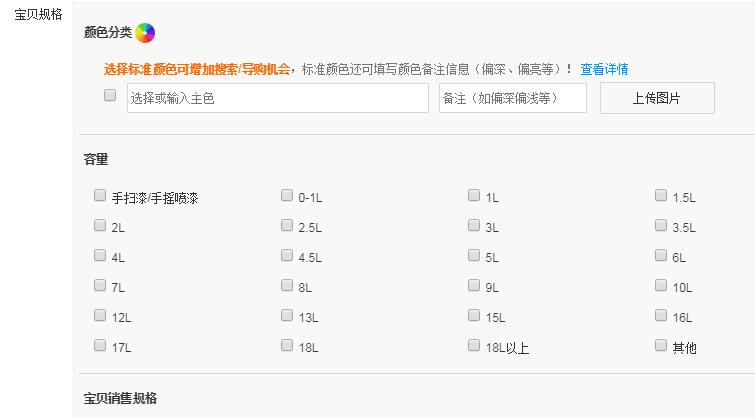
Task: Click the 选择或输入主色 color input field
Action: 278,98
